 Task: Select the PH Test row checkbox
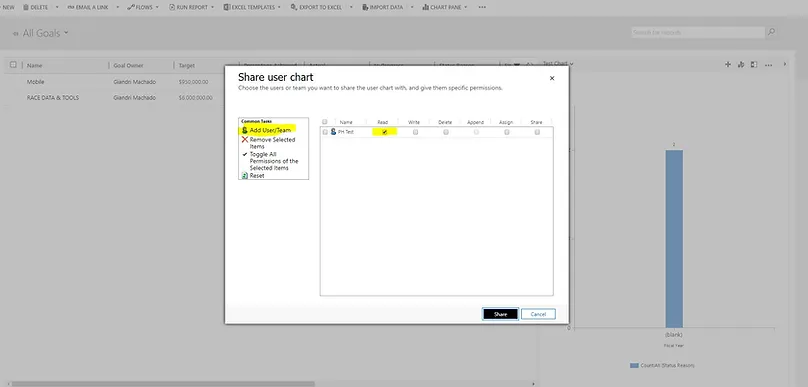325,132
